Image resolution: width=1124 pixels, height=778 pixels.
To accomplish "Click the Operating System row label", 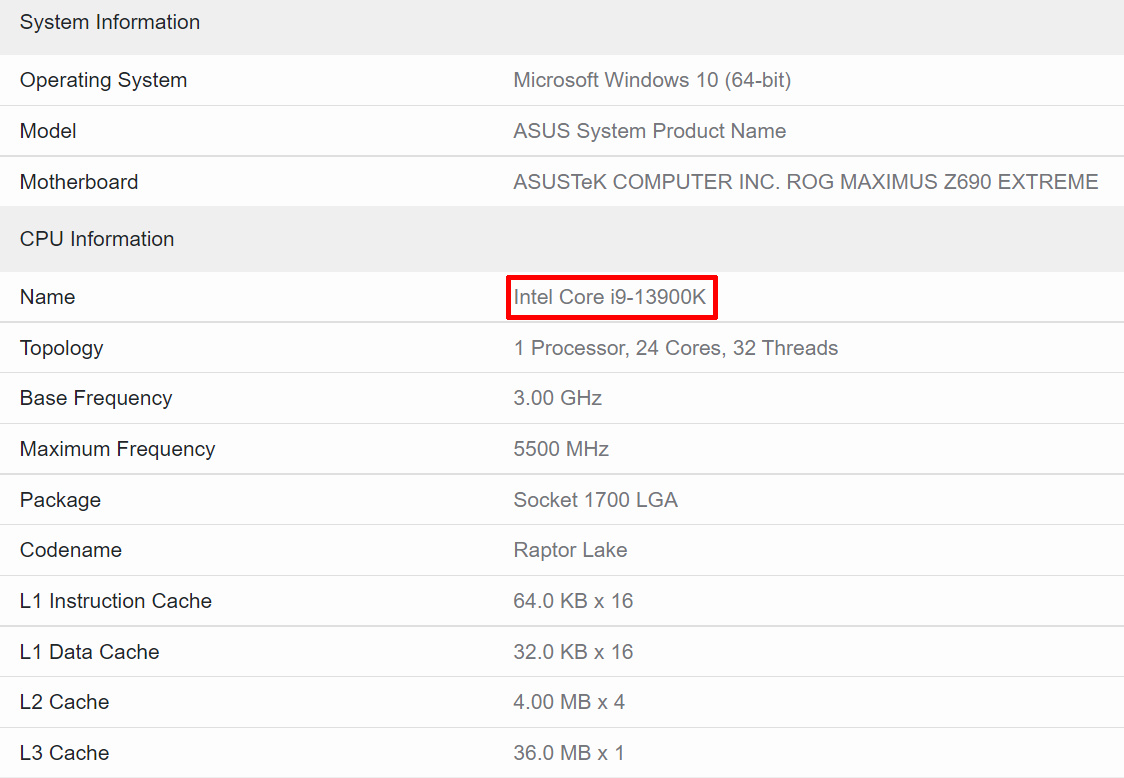I will tap(103, 80).
